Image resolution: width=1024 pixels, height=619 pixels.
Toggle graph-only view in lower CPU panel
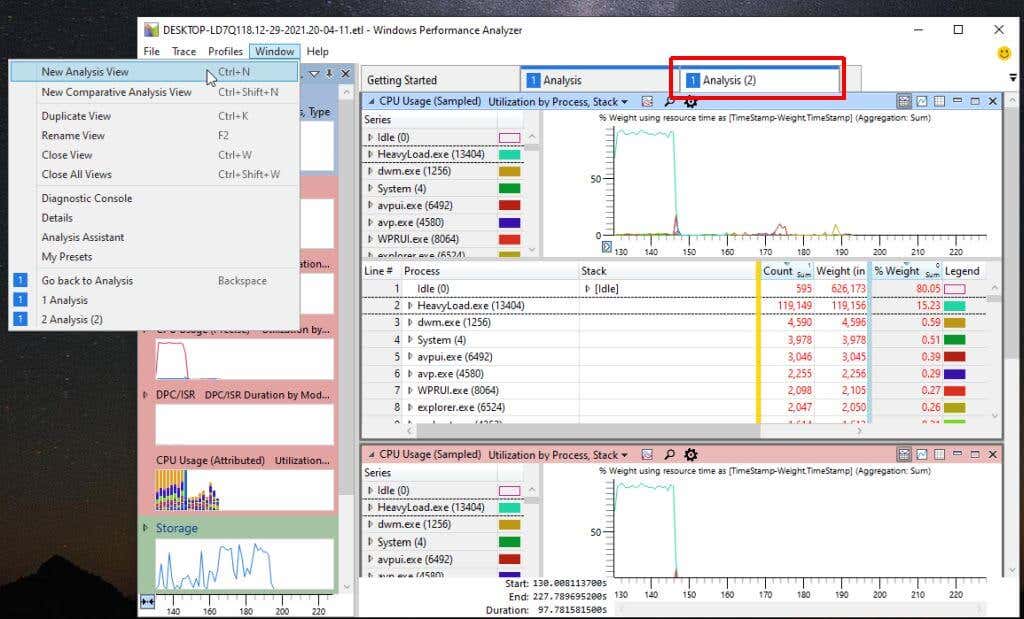(x=921, y=454)
